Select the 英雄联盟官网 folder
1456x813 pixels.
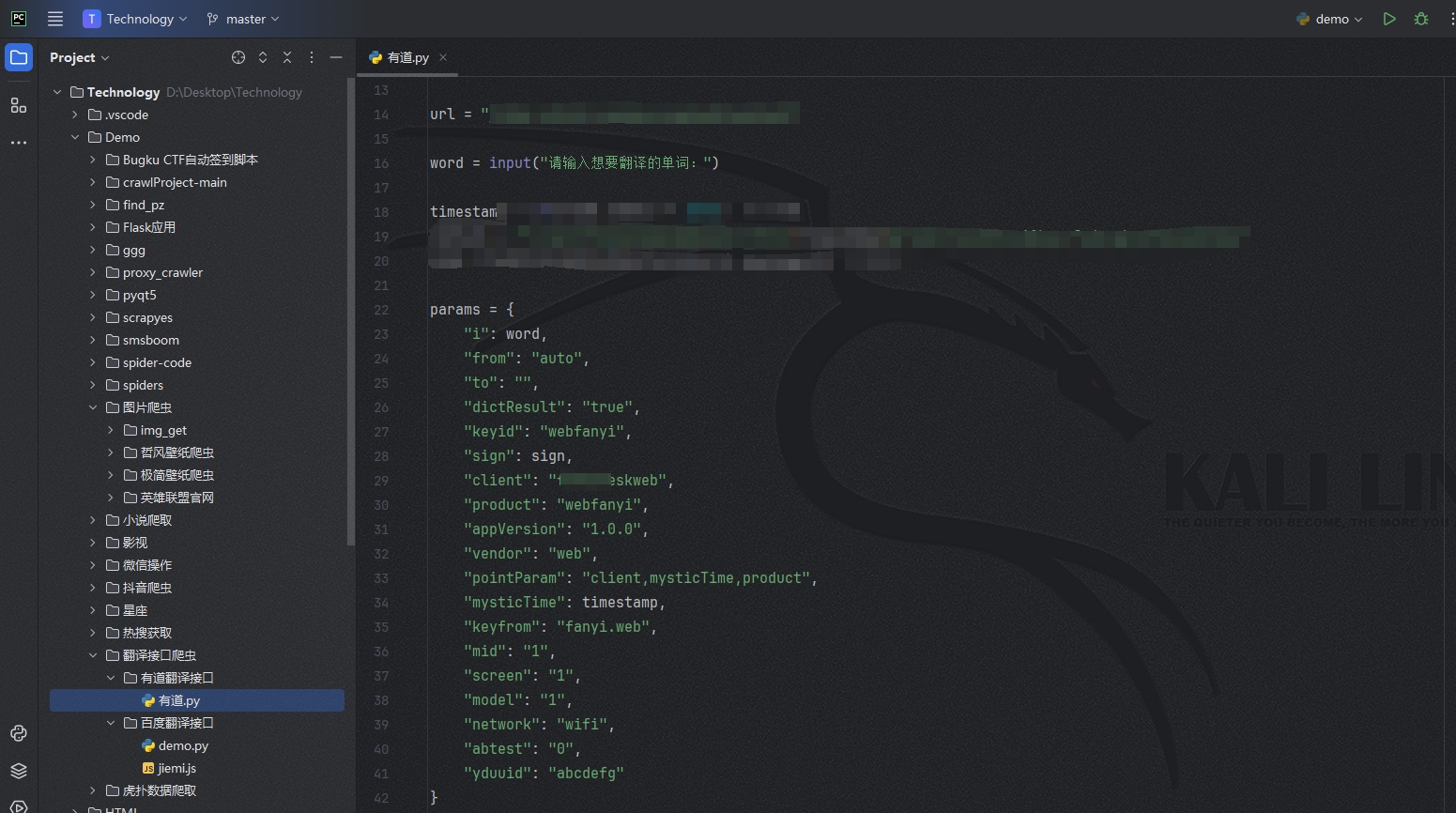[169, 498]
